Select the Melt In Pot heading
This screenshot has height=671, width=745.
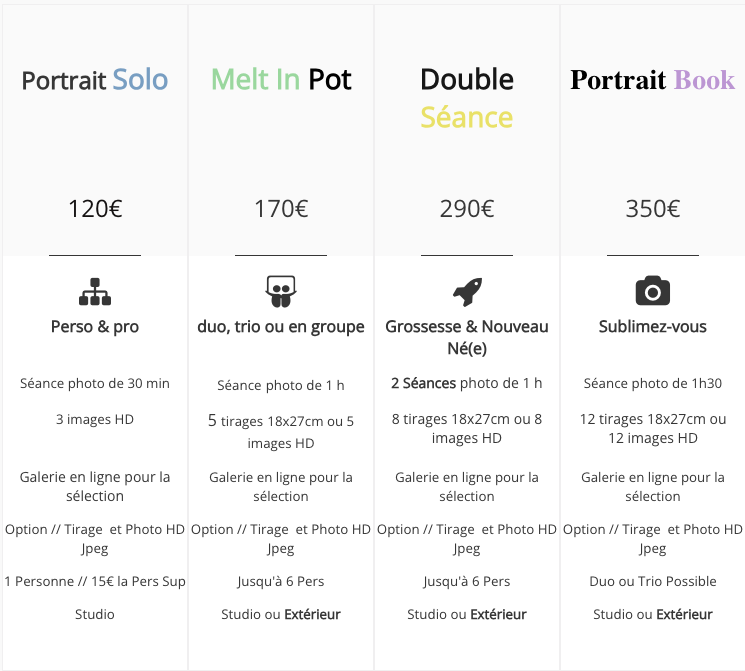[x=281, y=79]
